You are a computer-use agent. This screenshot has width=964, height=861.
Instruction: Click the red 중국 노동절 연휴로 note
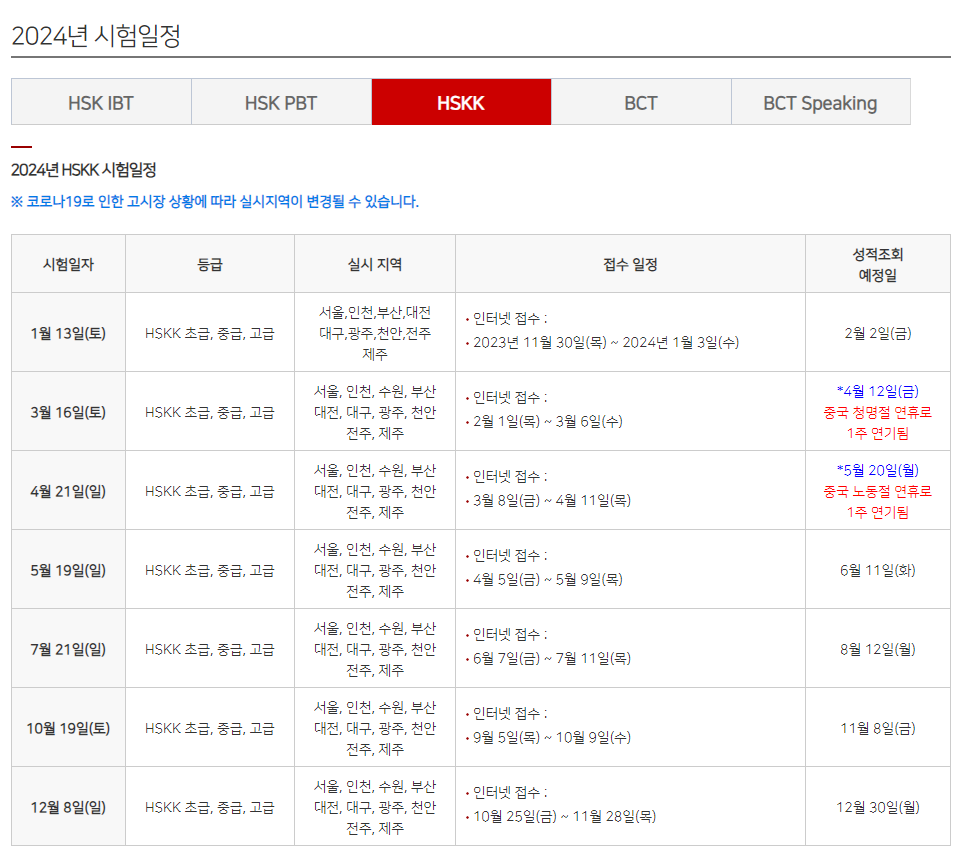pyautogui.click(x=877, y=491)
